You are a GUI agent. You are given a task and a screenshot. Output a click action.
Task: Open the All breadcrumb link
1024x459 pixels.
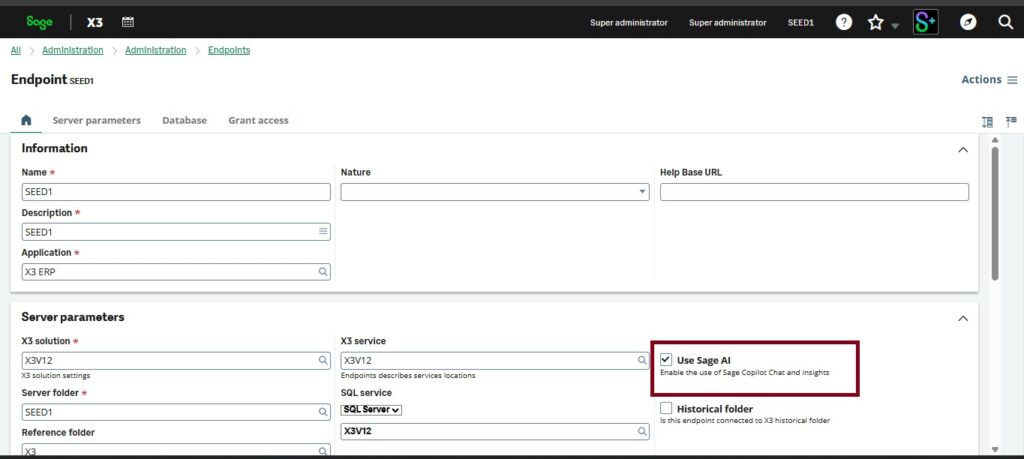(16, 50)
